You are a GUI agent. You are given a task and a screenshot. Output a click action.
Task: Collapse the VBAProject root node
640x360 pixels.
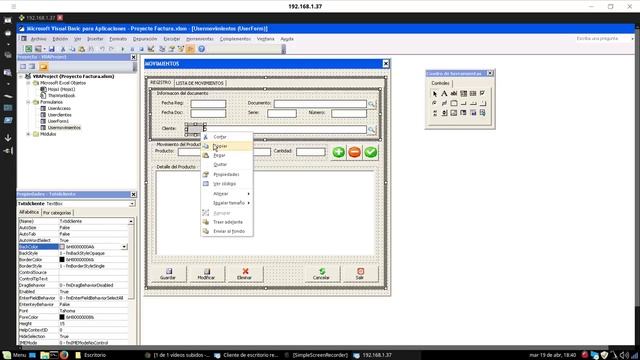pos(21,76)
